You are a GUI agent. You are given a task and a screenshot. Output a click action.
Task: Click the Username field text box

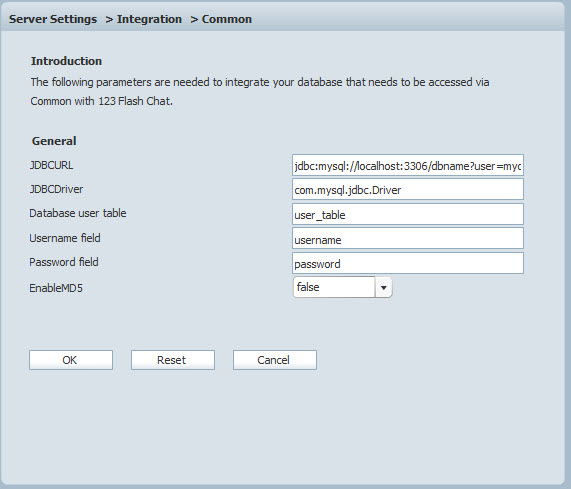408,238
